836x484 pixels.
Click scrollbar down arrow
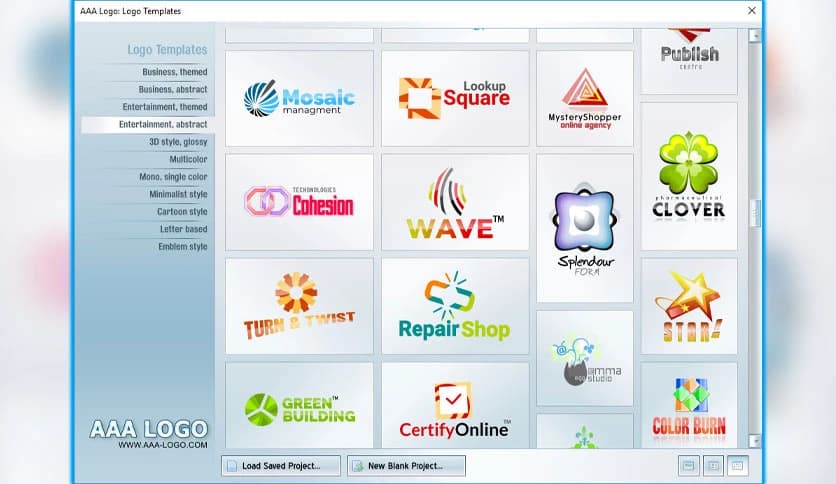click(754, 441)
